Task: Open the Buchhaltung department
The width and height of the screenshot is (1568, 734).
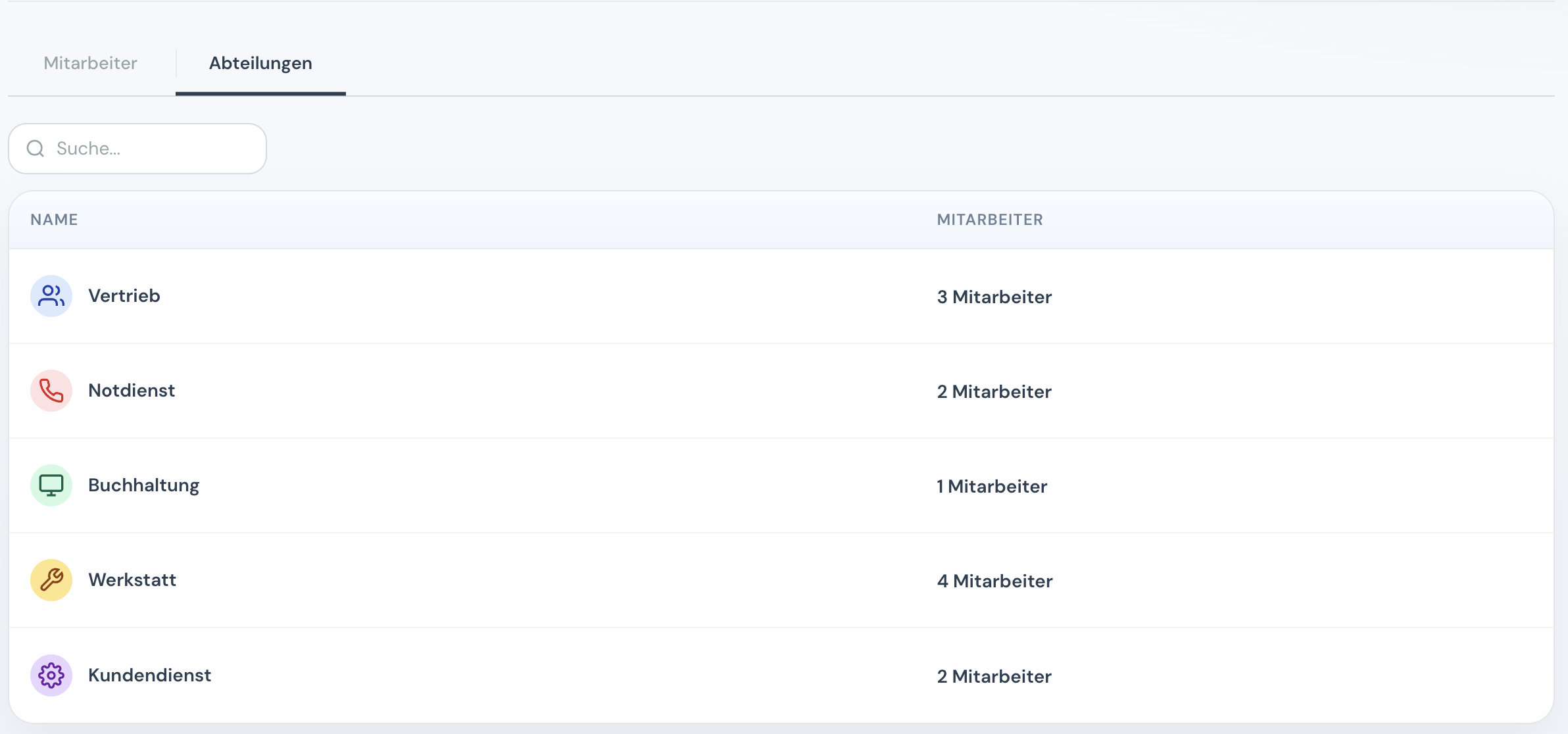Action: coord(143,485)
